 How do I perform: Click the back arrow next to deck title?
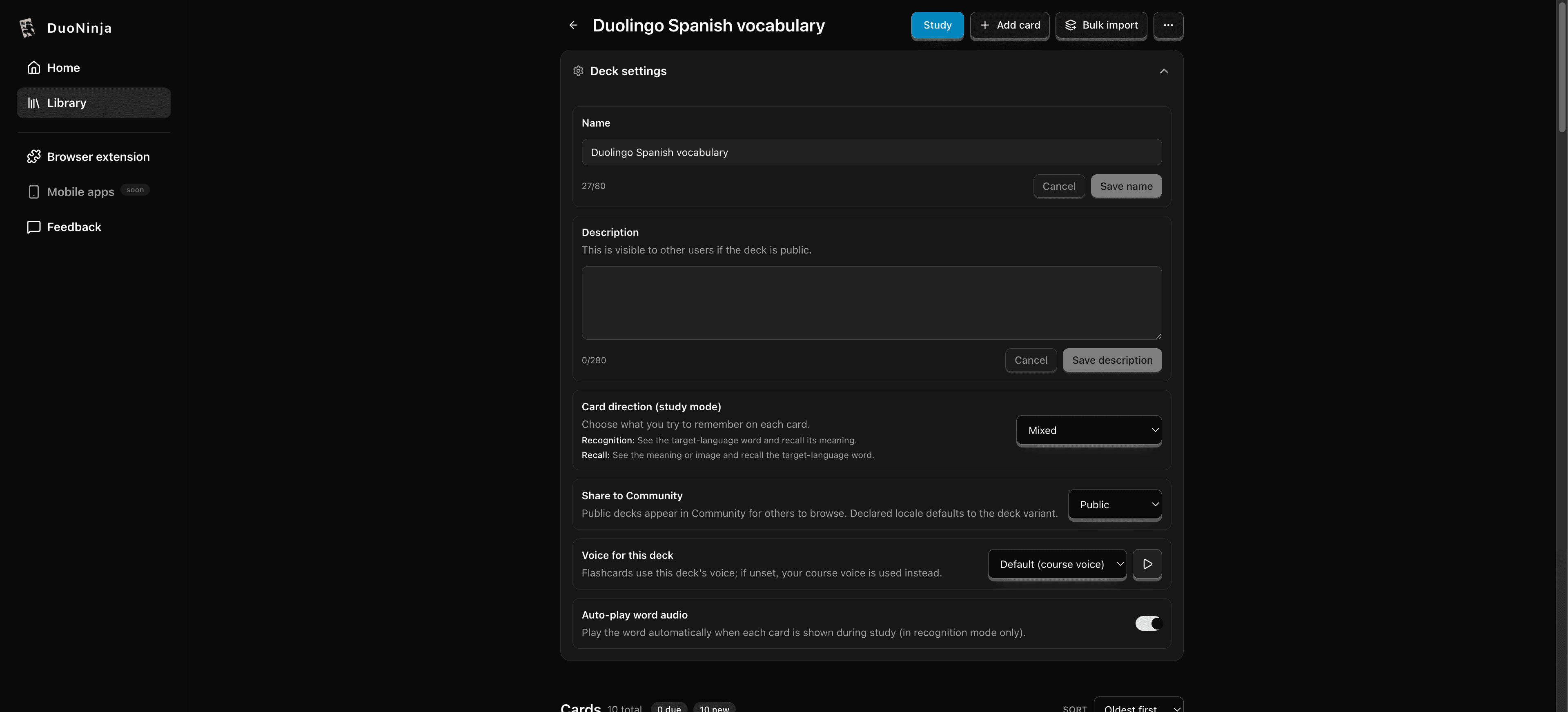click(573, 25)
